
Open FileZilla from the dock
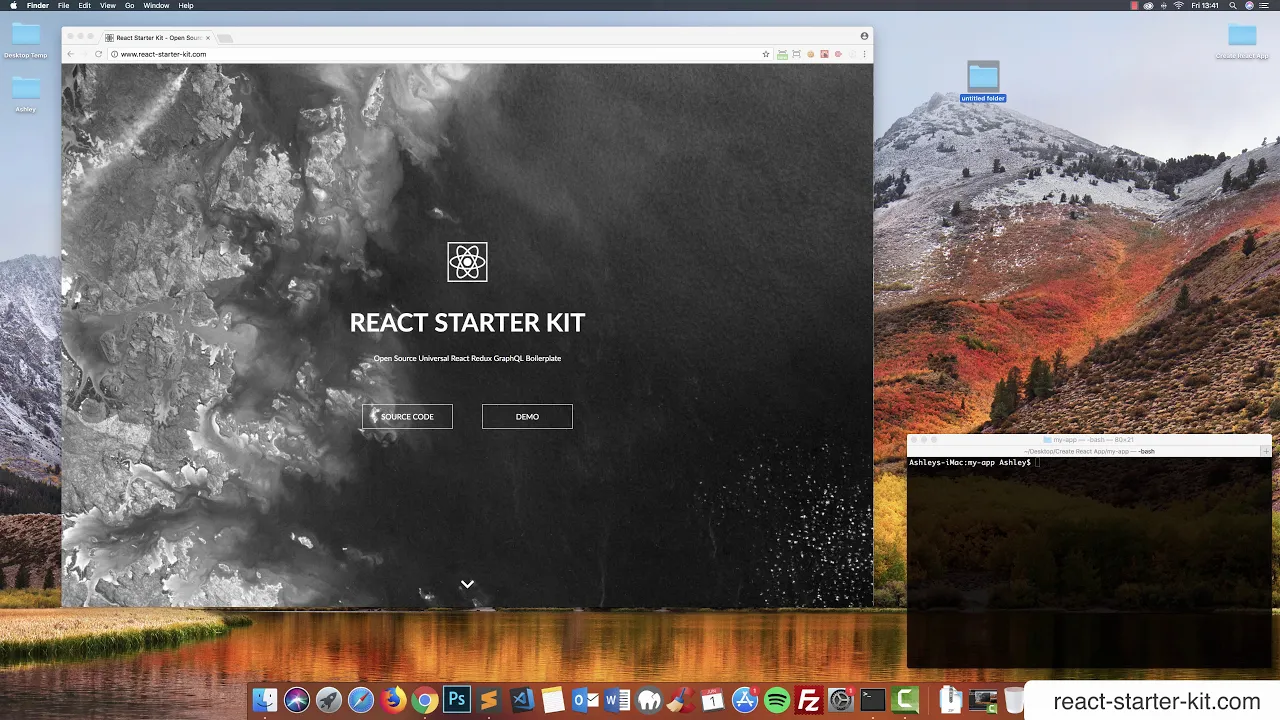809,700
